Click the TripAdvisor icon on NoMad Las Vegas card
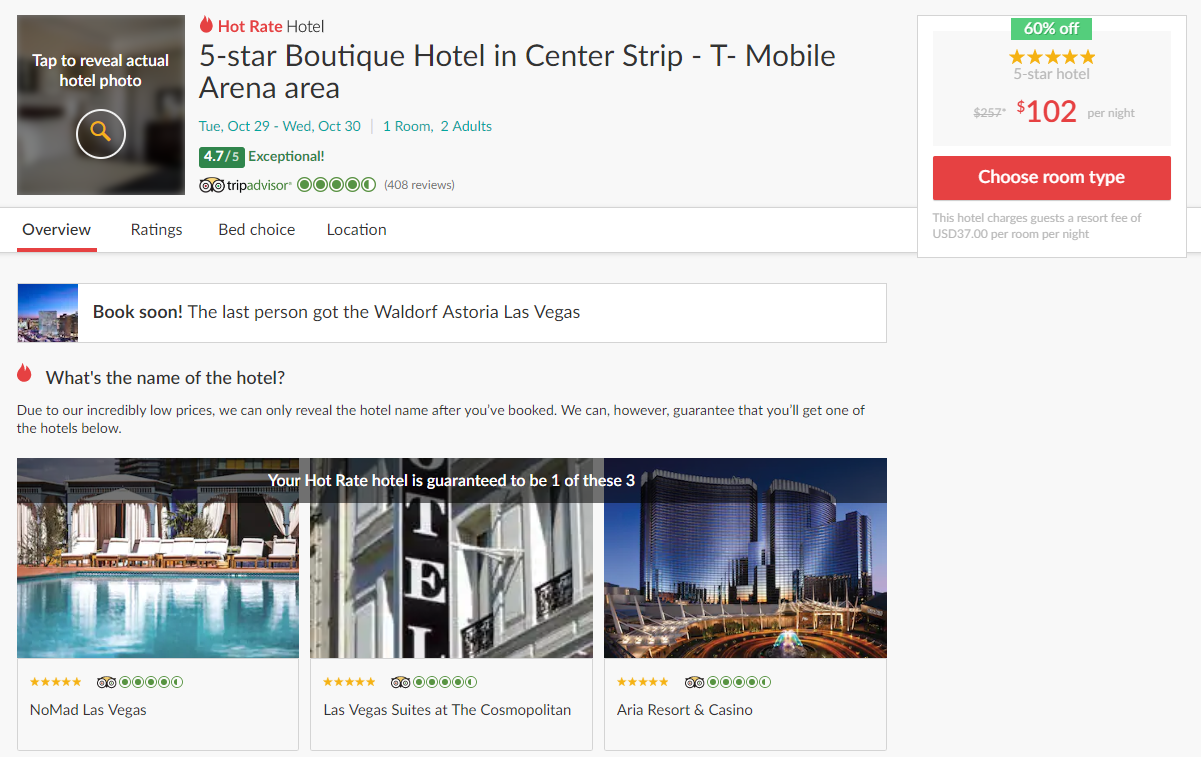This screenshot has width=1201, height=757. pyautogui.click(x=106, y=682)
